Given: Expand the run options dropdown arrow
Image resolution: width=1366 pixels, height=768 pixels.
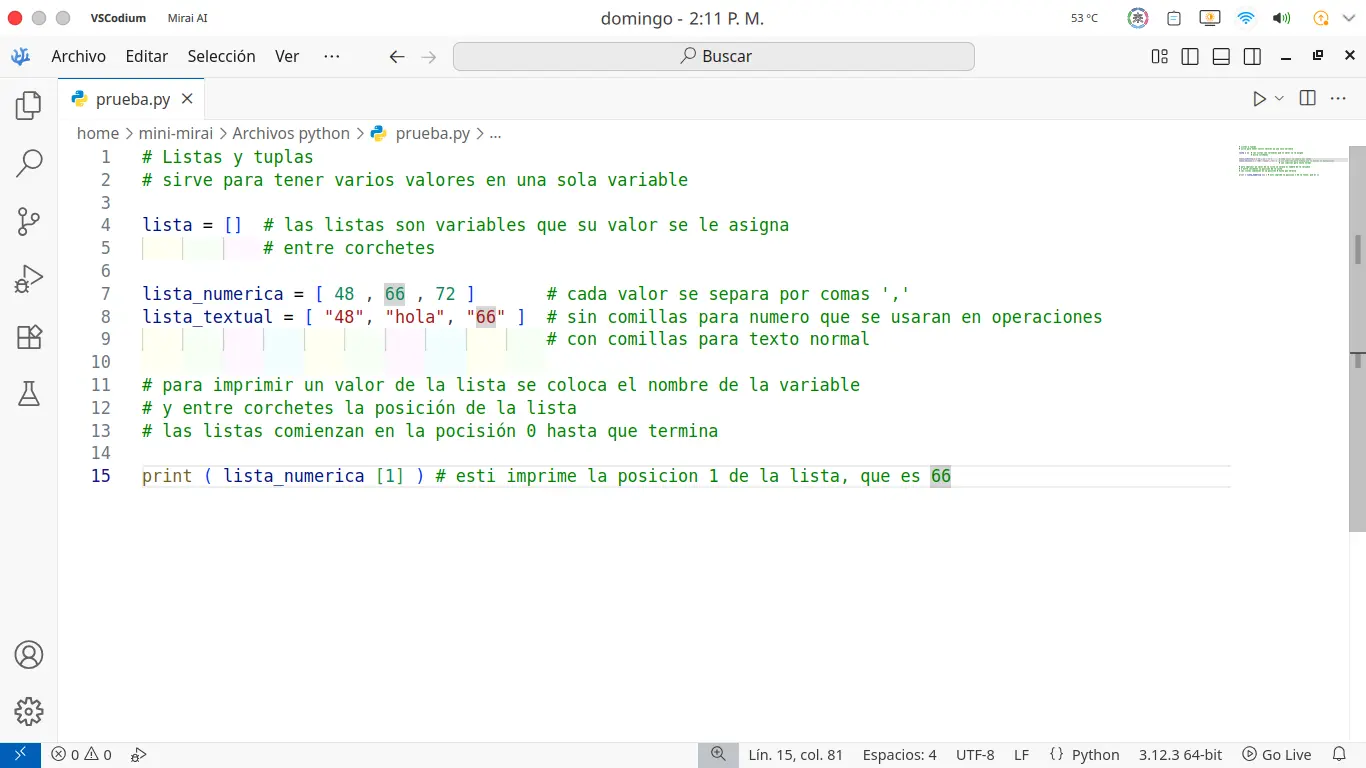Looking at the screenshot, I should tap(1279, 98).
